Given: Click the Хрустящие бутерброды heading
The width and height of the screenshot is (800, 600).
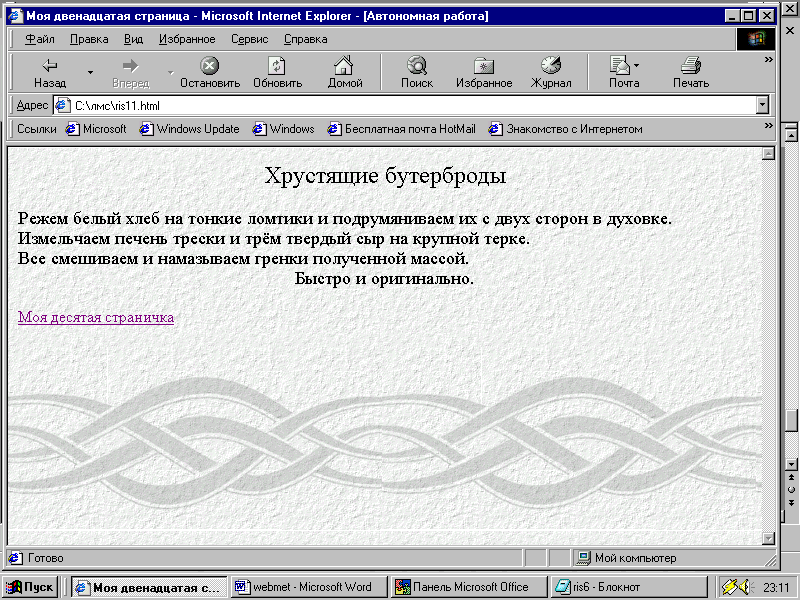Looking at the screenshot, I should [x=385, y=176].
